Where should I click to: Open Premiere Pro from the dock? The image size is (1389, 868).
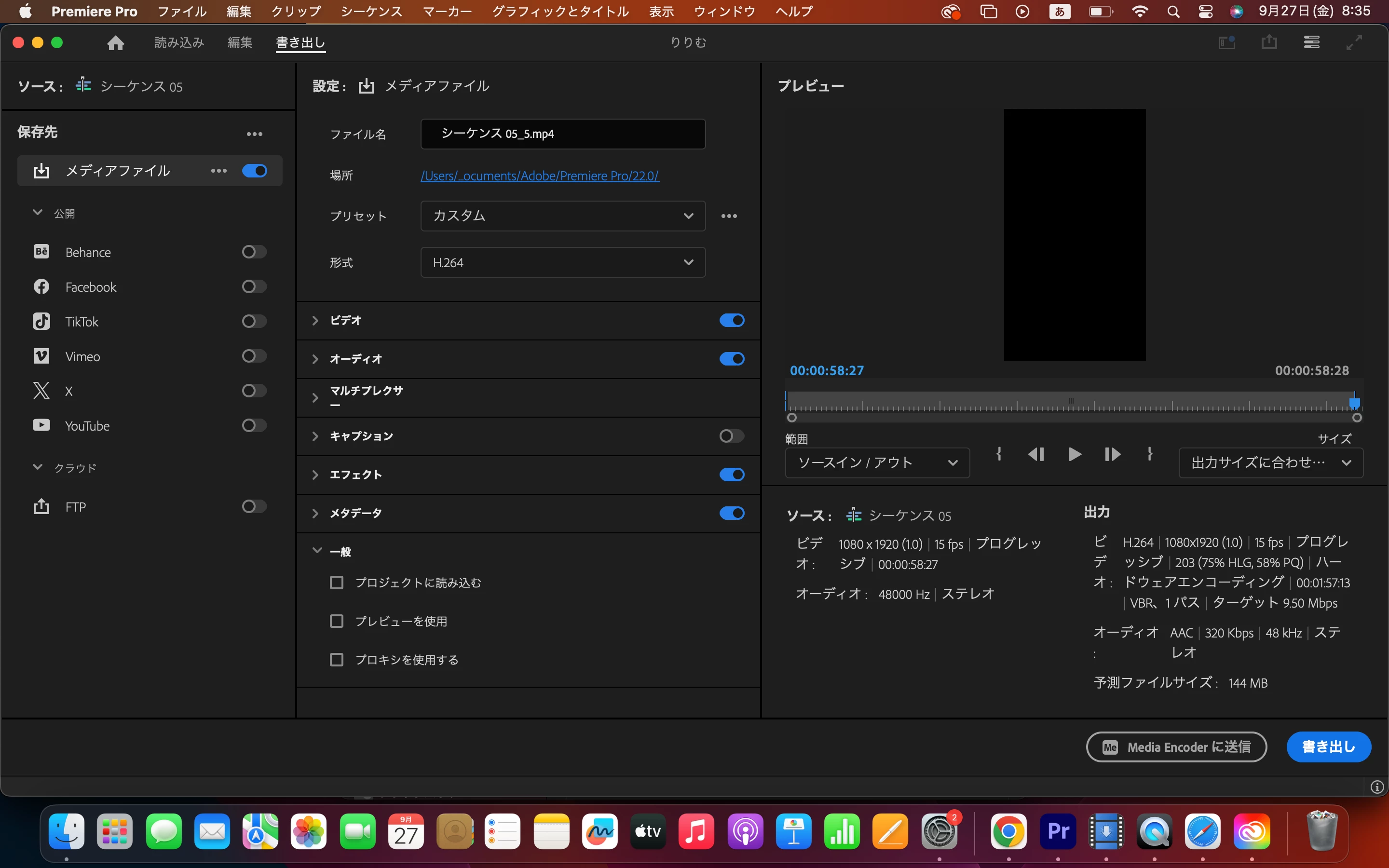coord(1058,832)
